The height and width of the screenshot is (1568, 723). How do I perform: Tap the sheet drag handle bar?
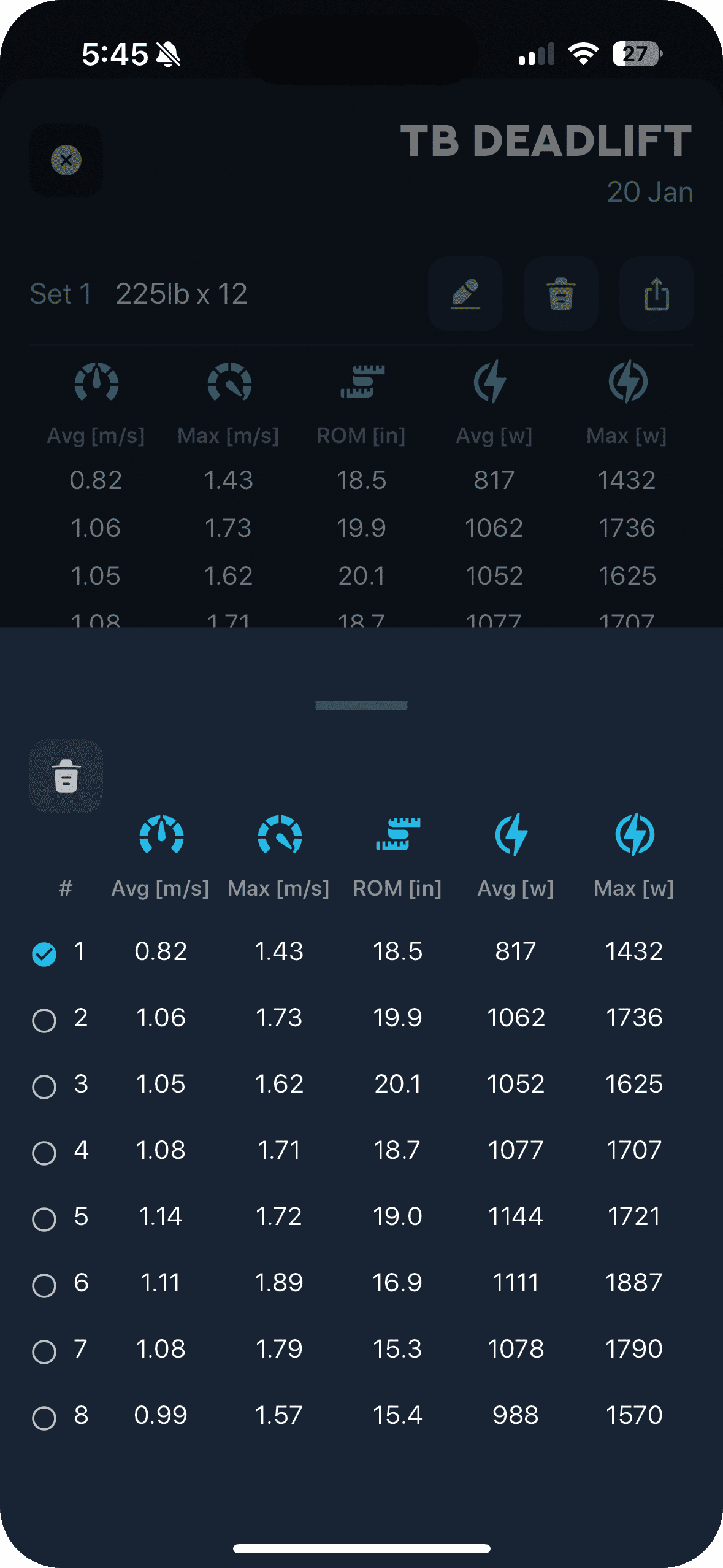tap(361, 705)
